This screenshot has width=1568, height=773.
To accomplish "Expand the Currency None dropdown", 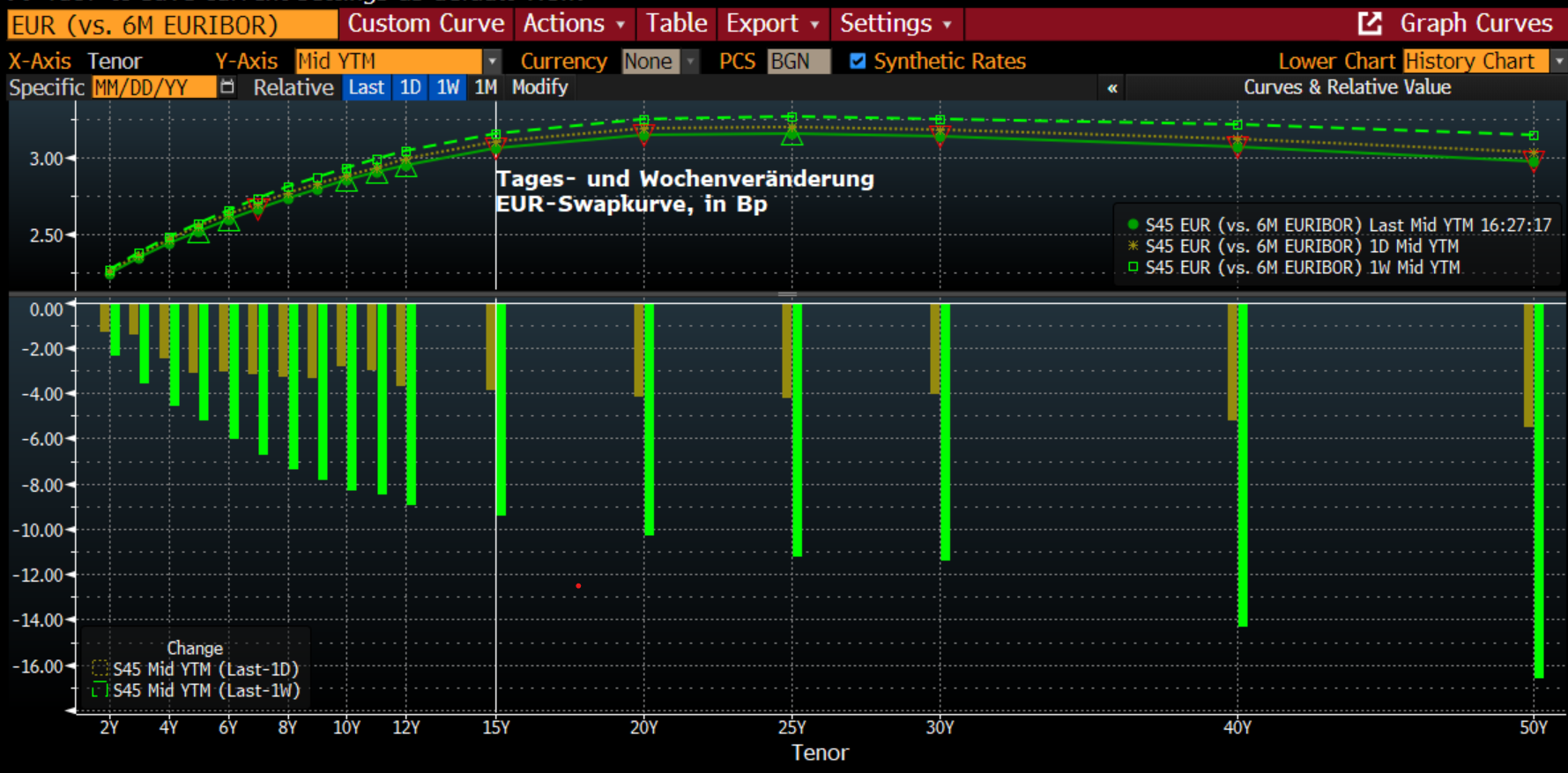I will [x=691, y=61].
